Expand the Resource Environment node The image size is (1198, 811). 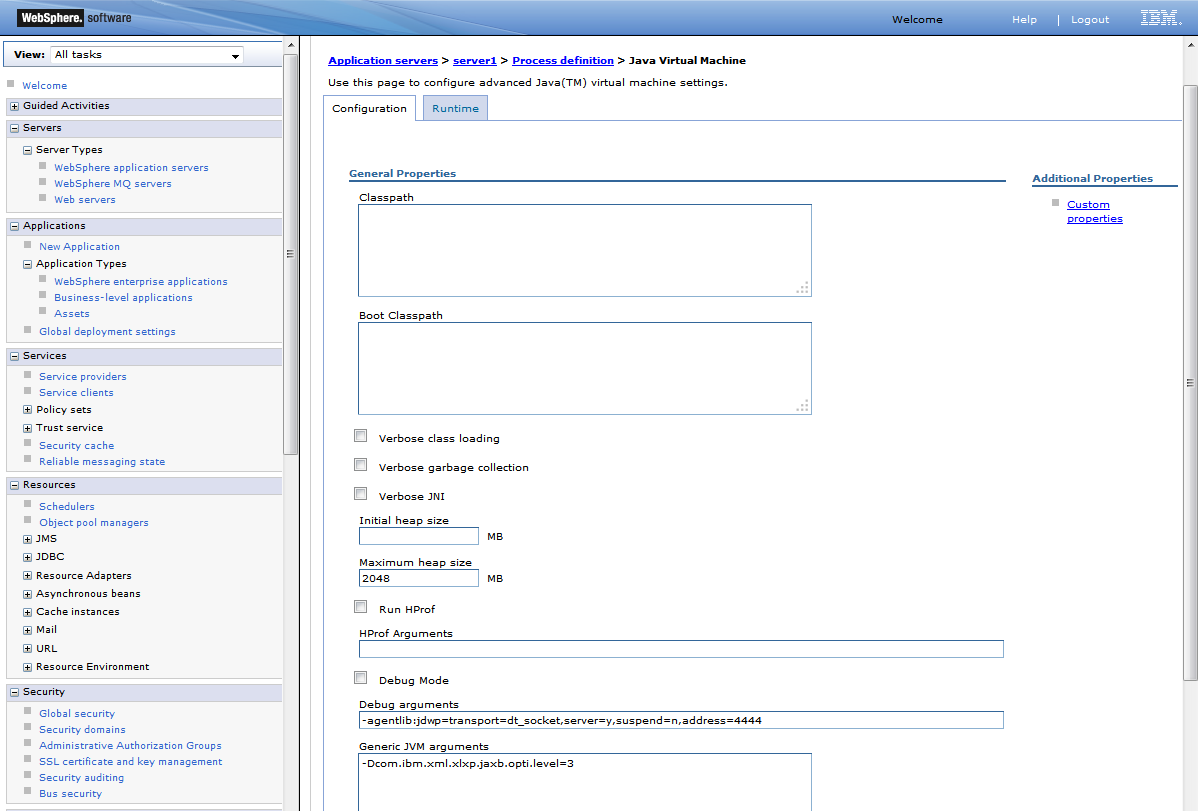tap(28, 667)
